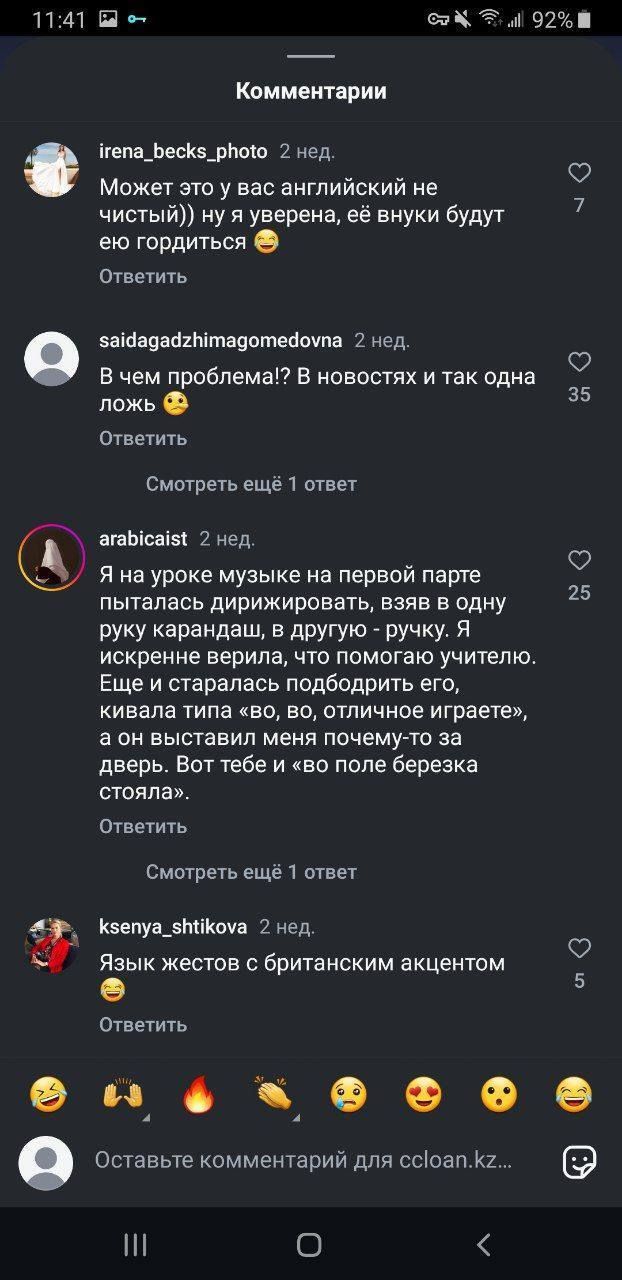This screenshot has height=1280, width=622.
Task: Like ksenya_shtikova's comment with the heart
Action: (x=579, y=948)
